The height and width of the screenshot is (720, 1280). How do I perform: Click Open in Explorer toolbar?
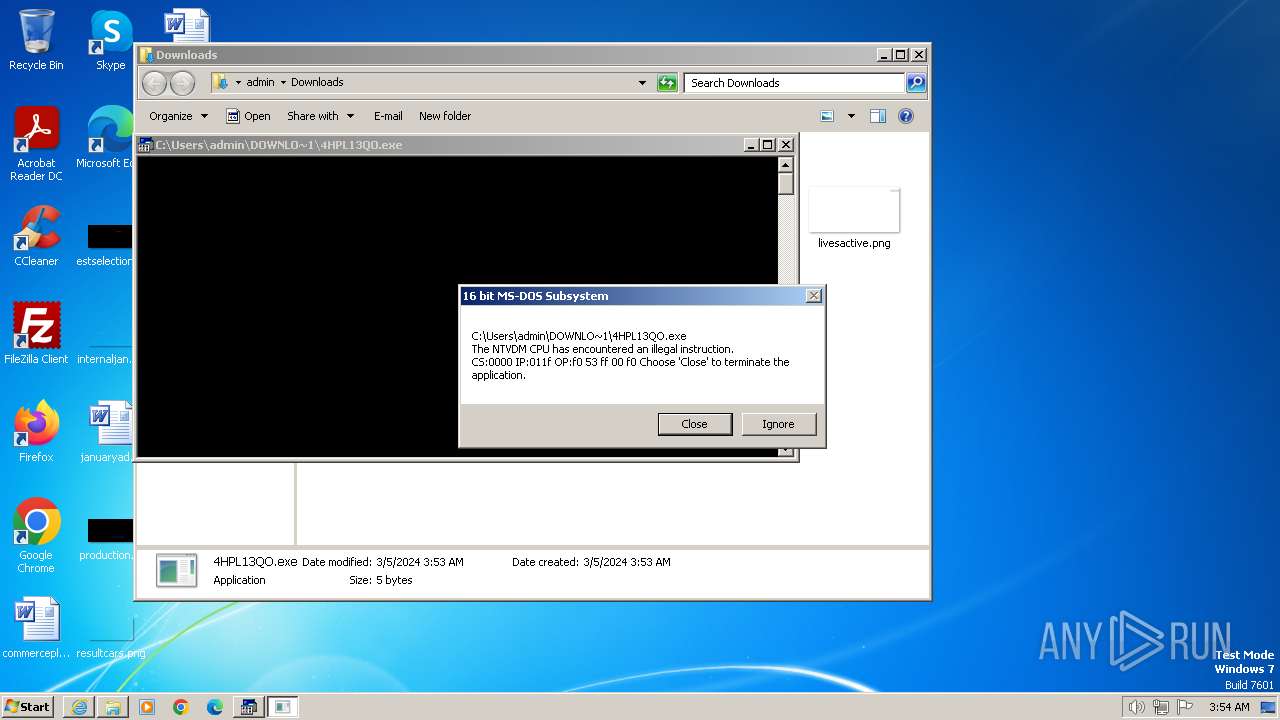[248, 116]
